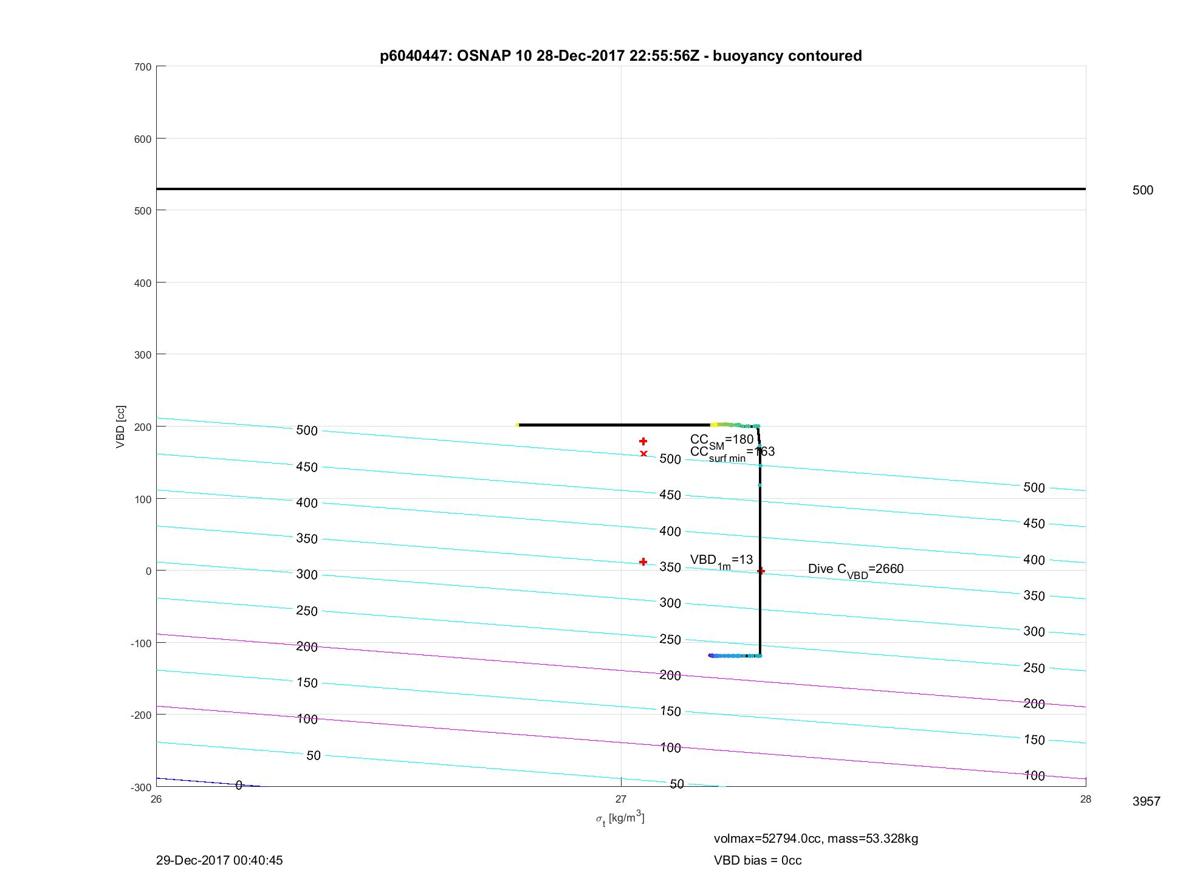The width and height of the screenshot is (1200, 885).
Task: Select the "volmax=52794.0cc, mass=53.328kg" text
Action: tap(816, 838)
